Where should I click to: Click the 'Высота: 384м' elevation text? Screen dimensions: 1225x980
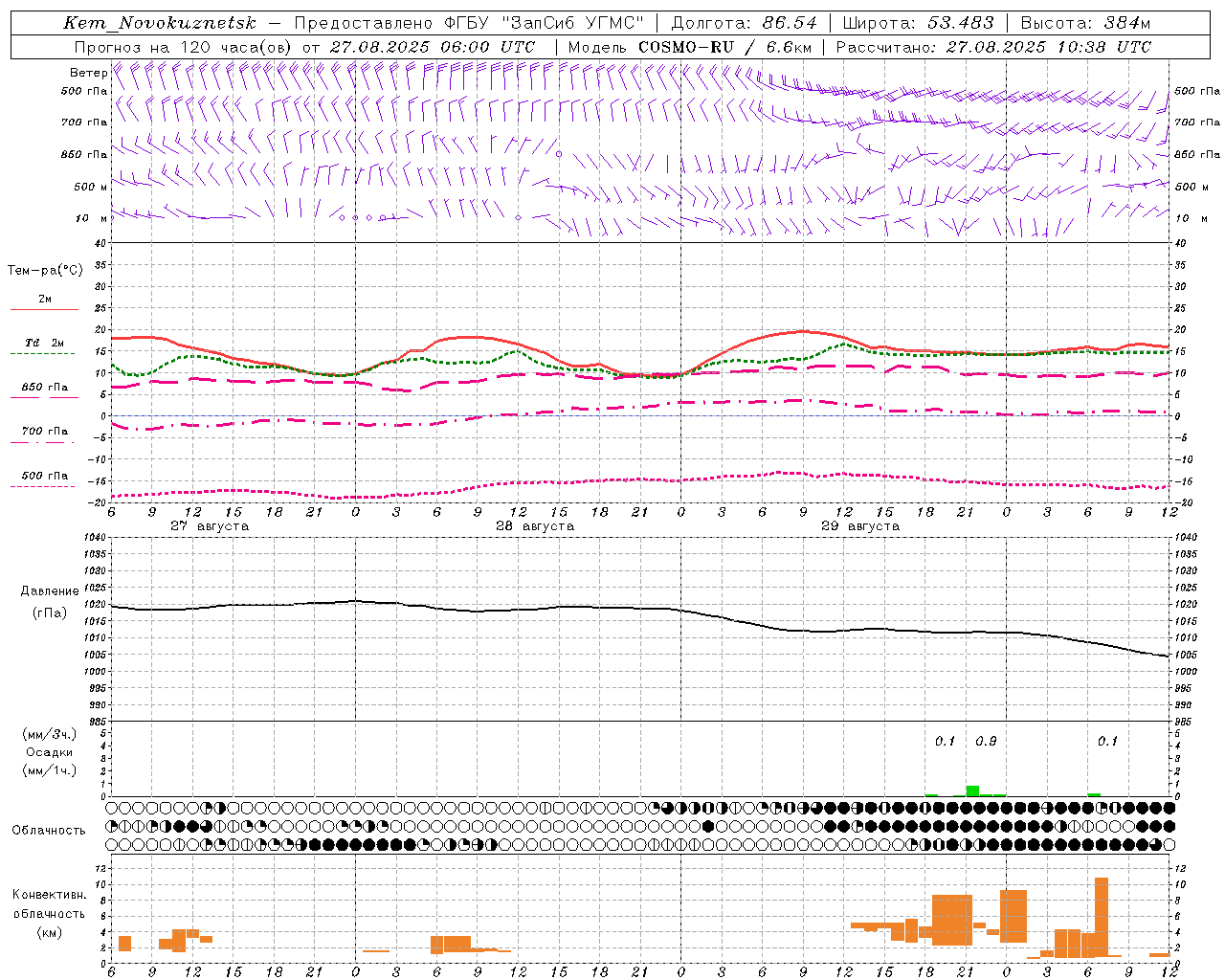[1085, 23]
